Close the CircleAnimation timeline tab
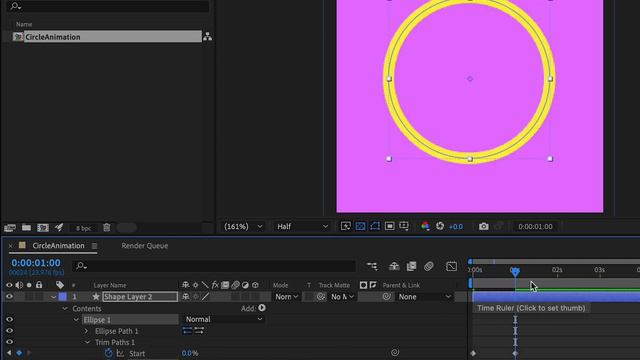Viewport: 640px width, 360px height. (10, 246)
